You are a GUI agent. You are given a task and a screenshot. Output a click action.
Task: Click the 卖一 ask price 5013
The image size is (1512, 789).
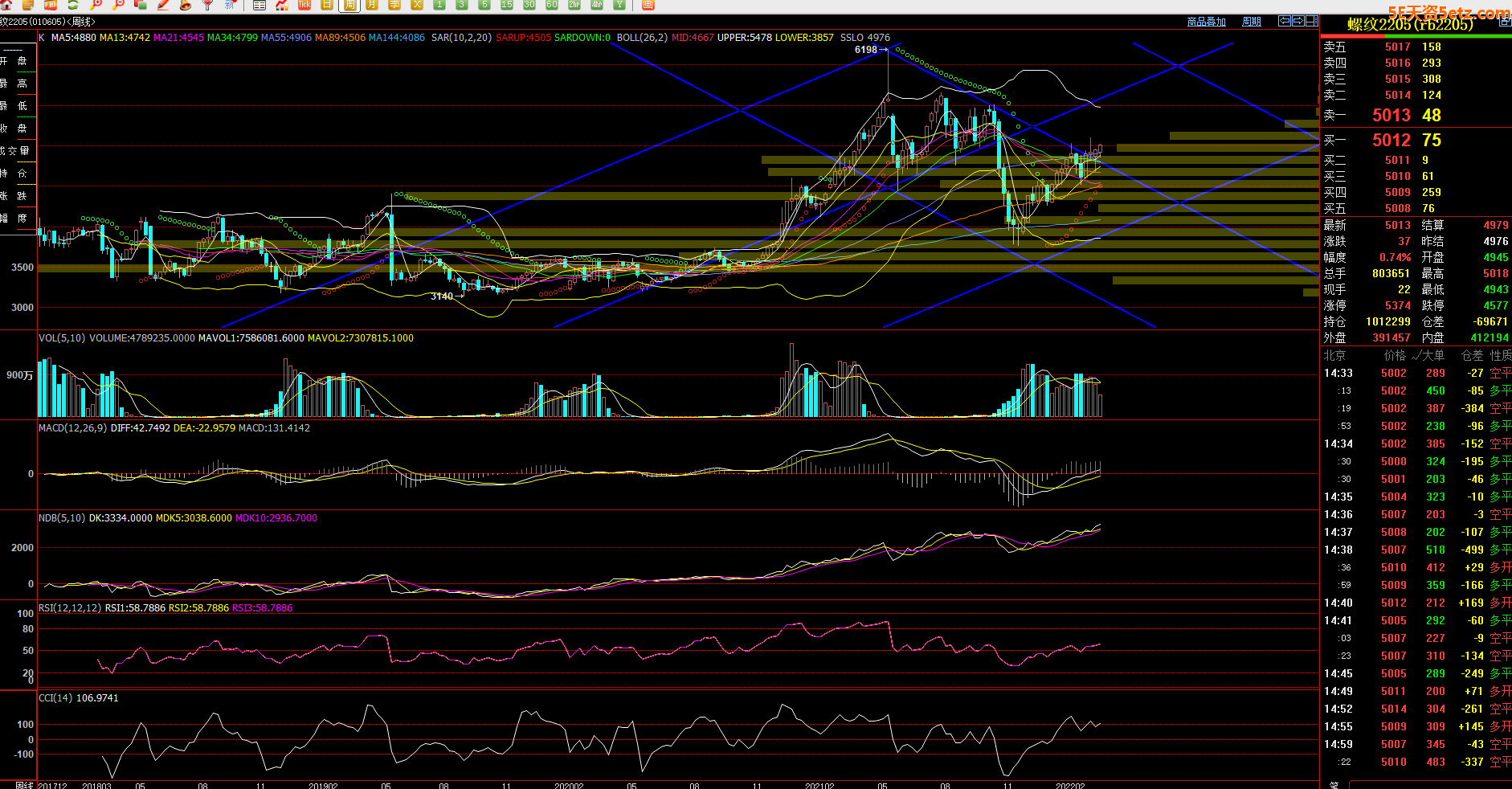tap(1391, 115)
